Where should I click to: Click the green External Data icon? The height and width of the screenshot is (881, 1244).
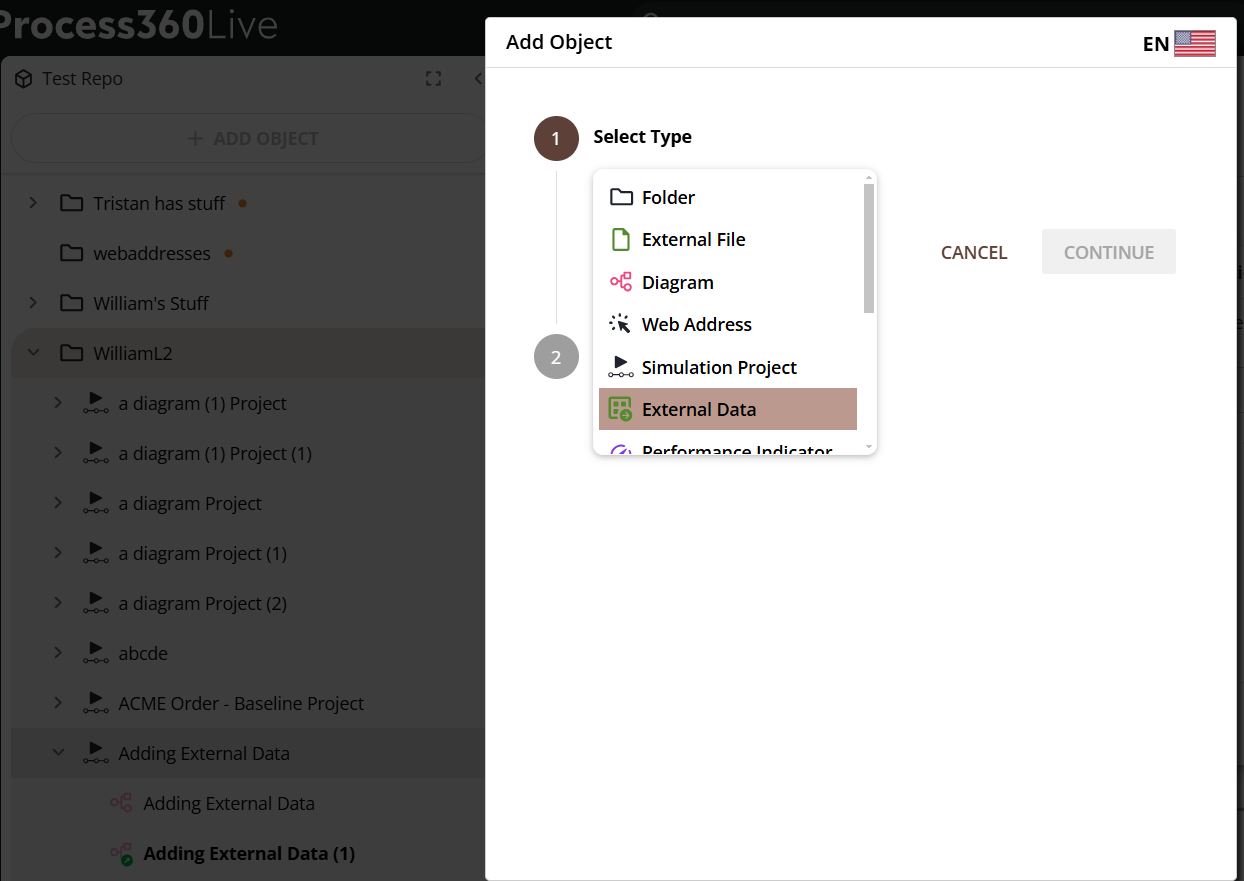621,409
